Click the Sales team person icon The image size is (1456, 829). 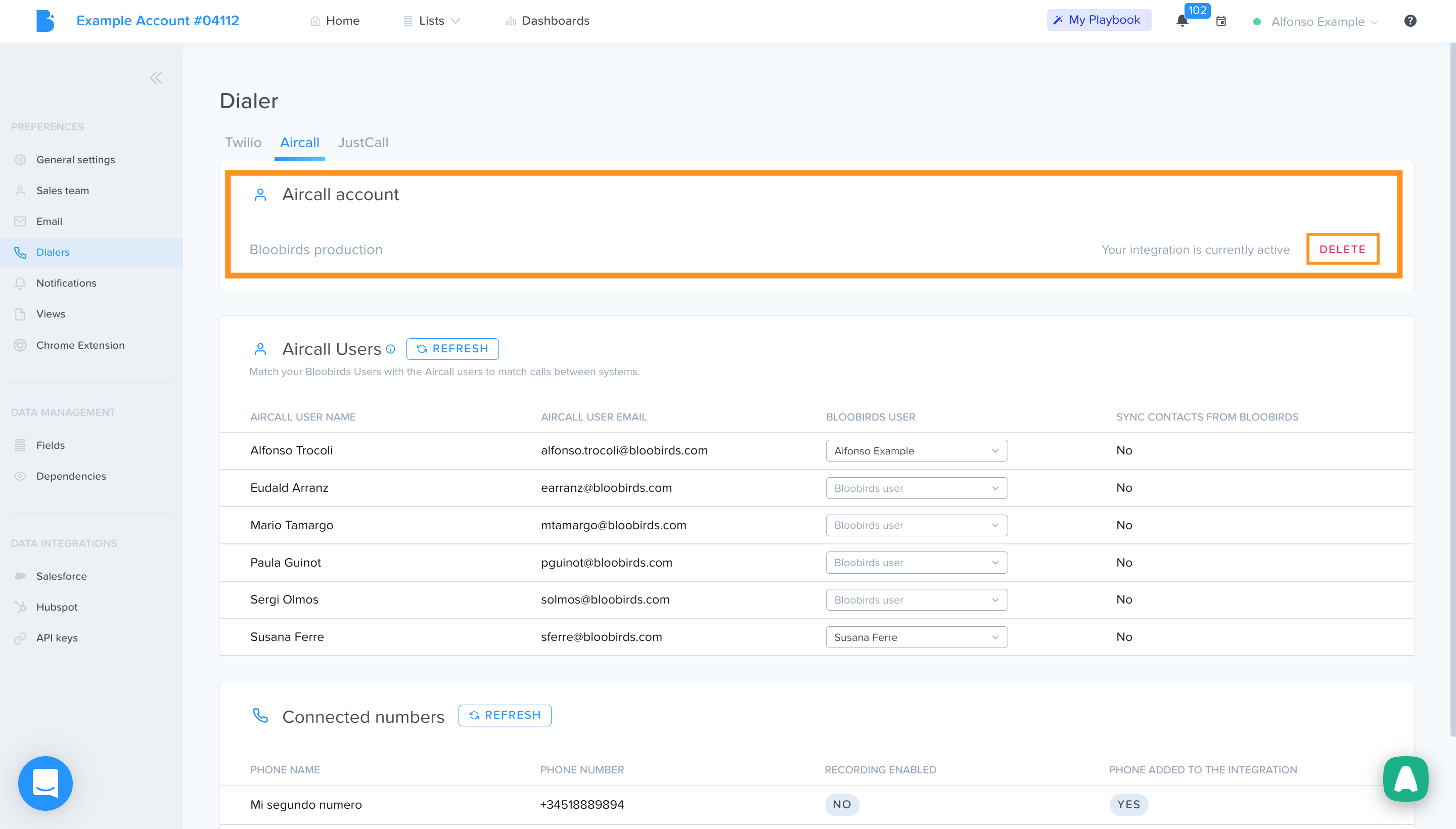21,191
